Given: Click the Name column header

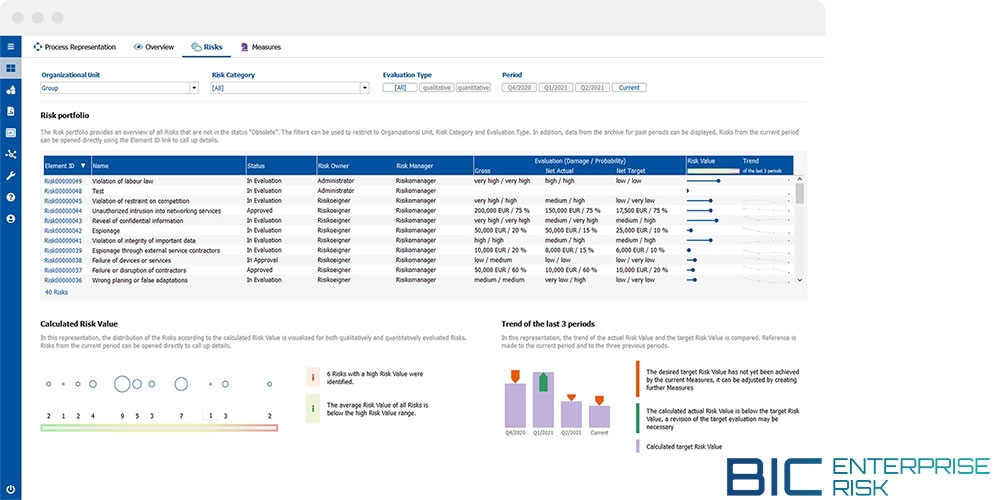Looking at the screenshot, I should pos(100,166).
